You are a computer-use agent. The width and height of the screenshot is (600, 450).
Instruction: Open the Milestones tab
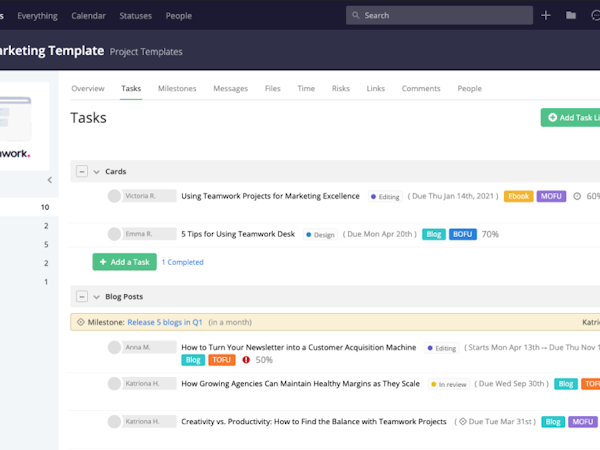tap(177, 88)
